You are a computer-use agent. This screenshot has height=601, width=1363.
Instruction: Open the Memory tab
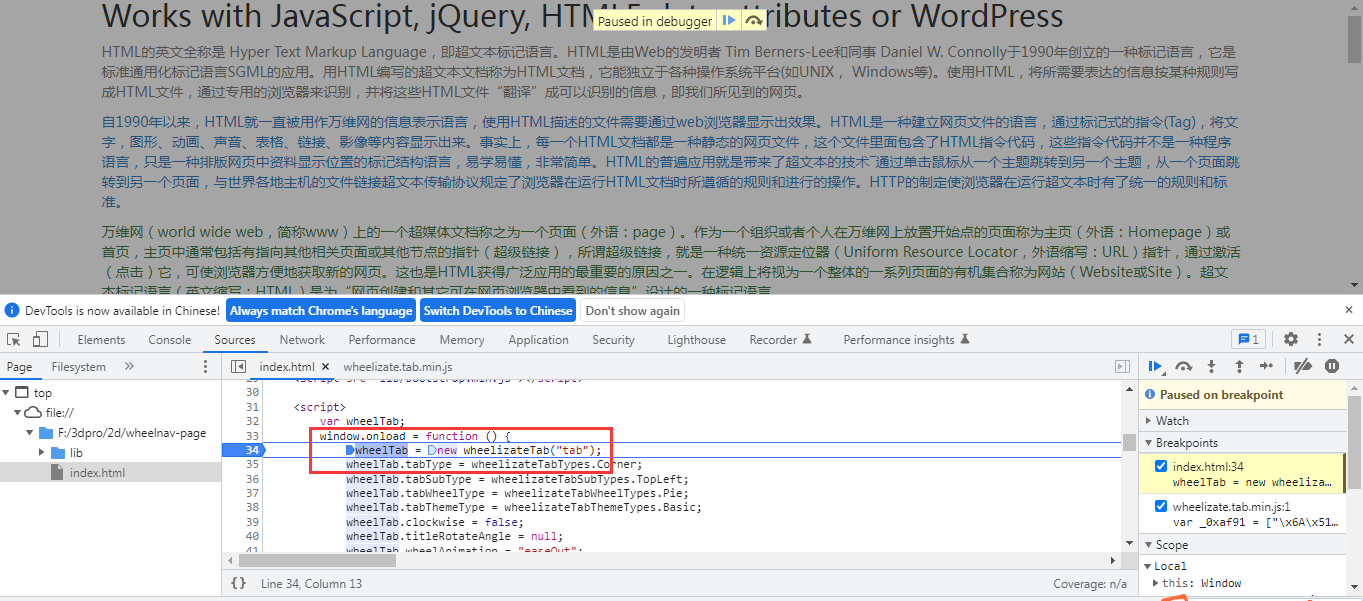click(462, 340)
